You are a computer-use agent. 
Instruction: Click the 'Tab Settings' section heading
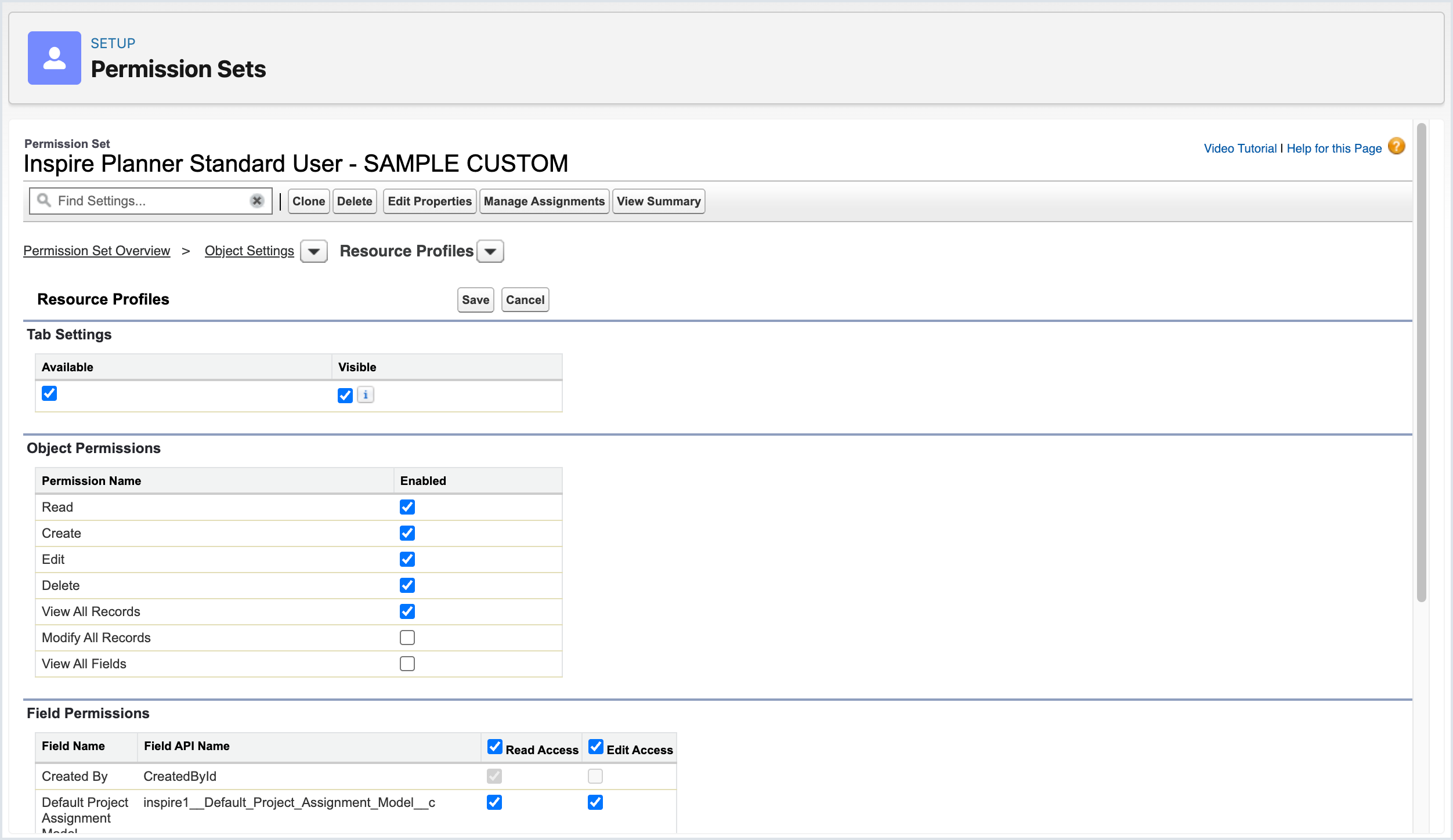click(69, 334)
